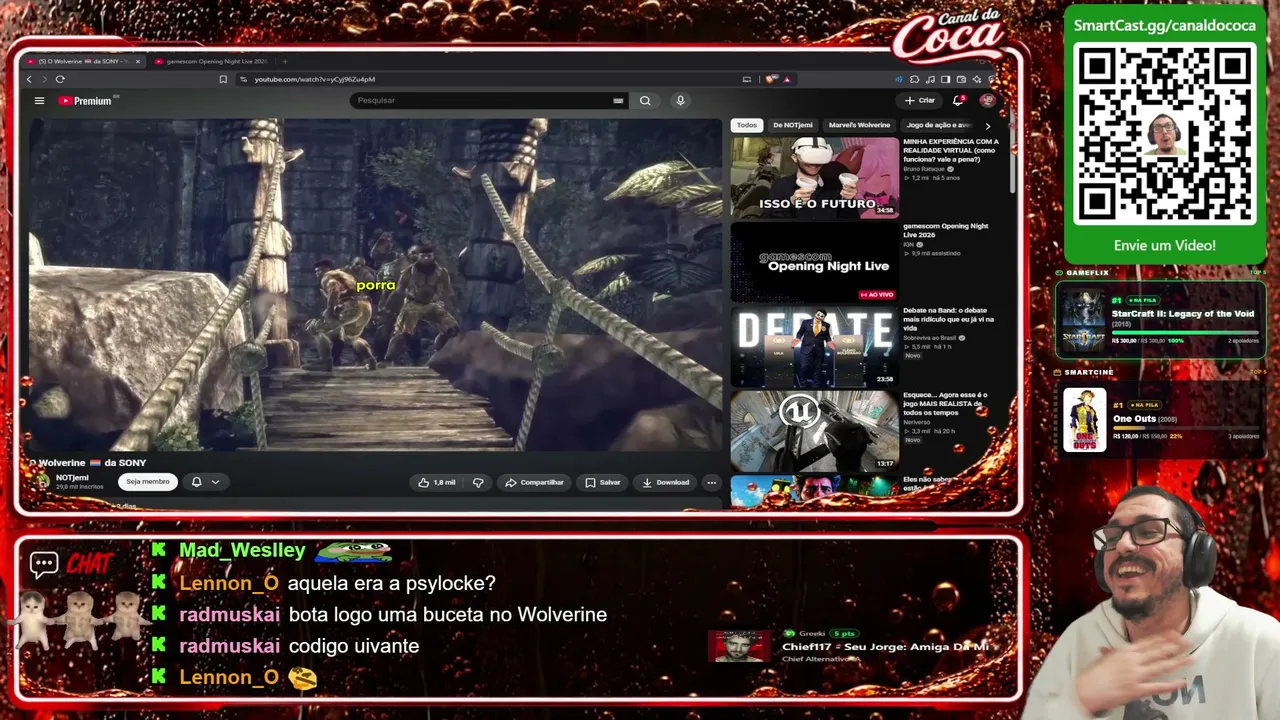
Task: Like the video with 1,8 mil likes
Action: point(437,482)
